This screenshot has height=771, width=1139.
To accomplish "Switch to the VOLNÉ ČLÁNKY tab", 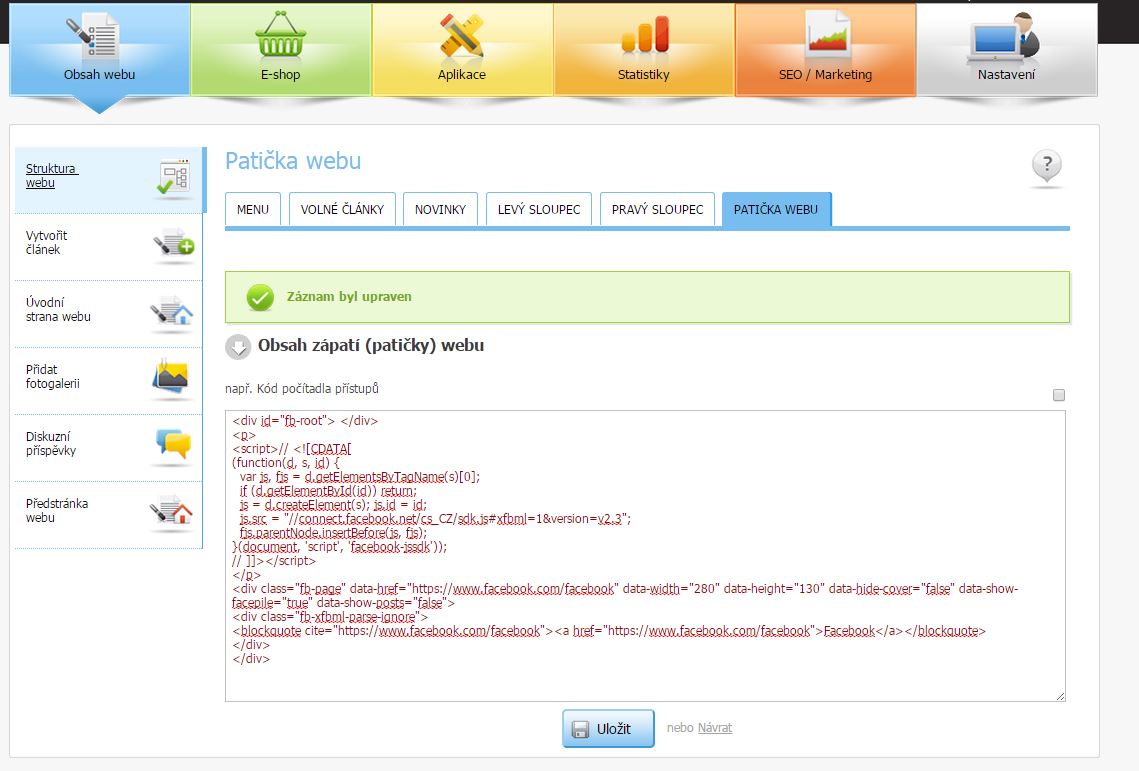I will (342, 209).
